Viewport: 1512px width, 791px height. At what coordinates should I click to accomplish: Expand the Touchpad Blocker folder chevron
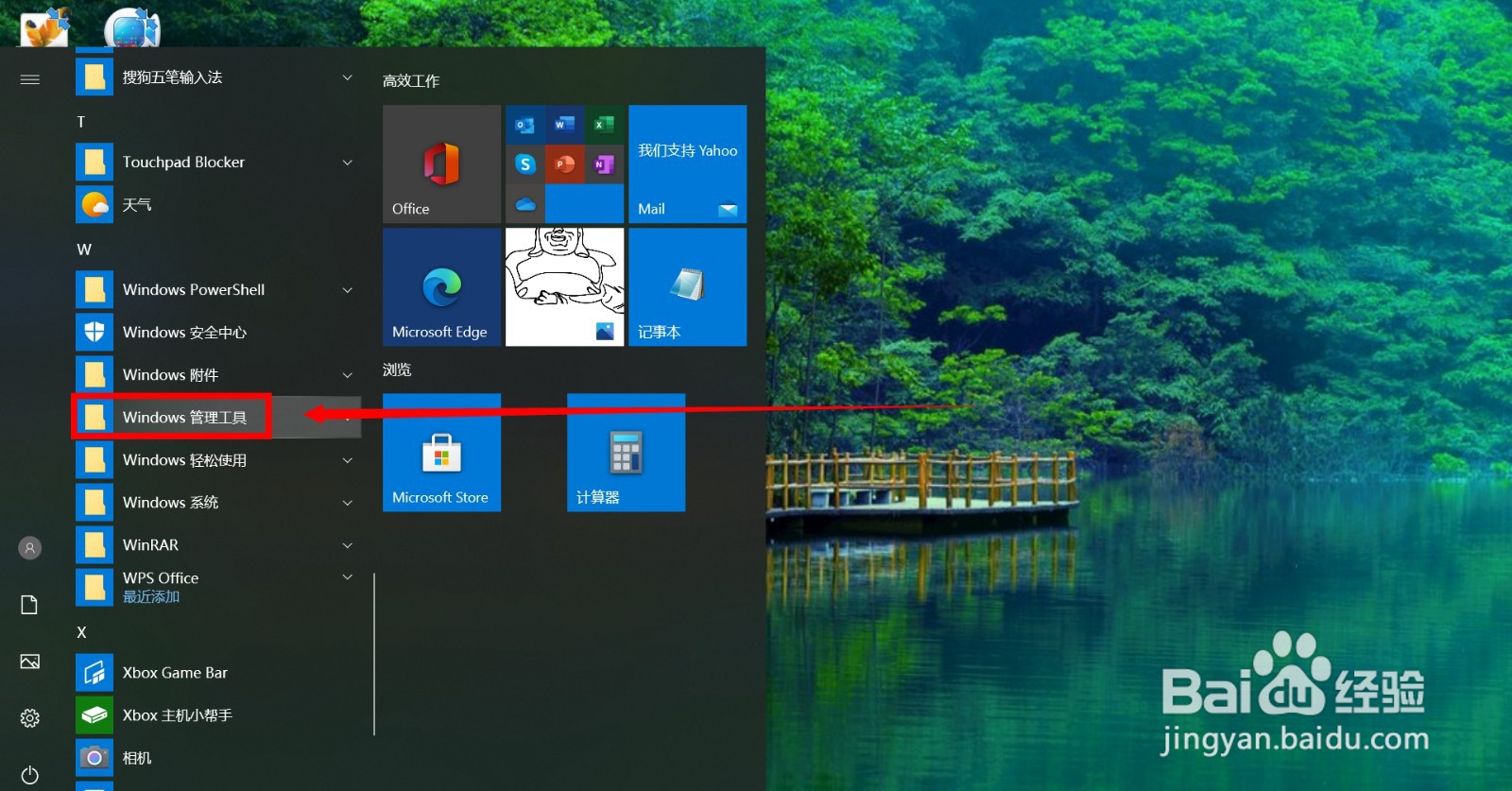347,163
